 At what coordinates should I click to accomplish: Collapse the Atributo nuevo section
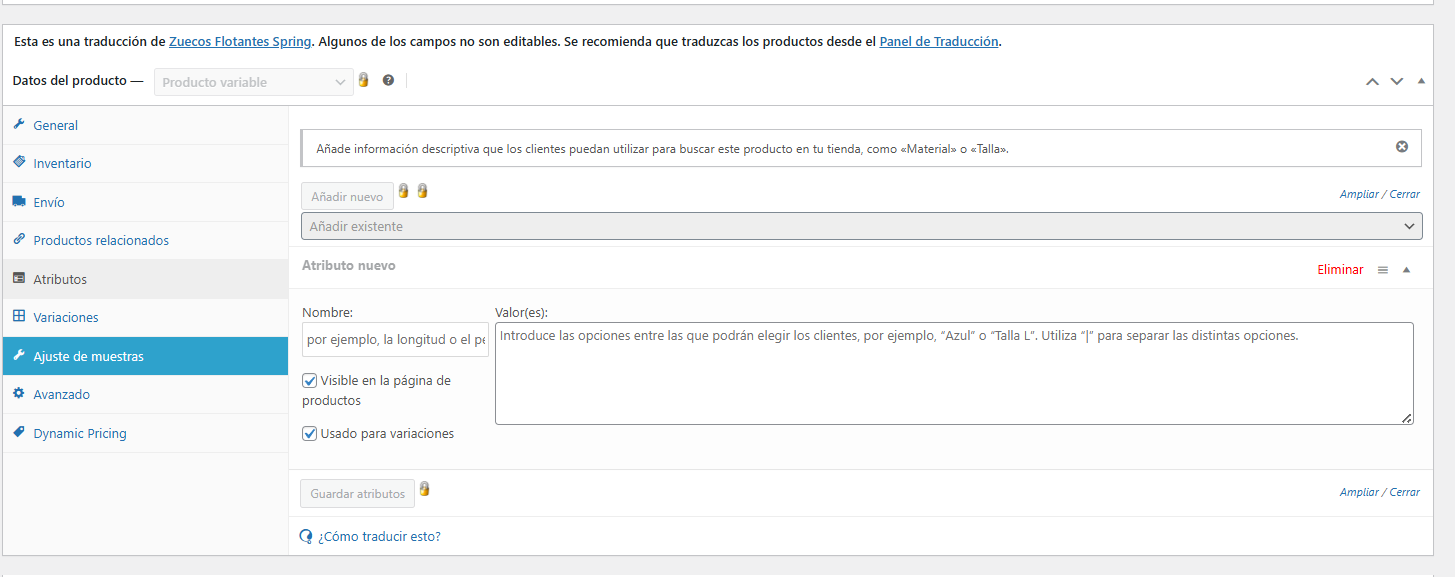[x=1406, y=270]
